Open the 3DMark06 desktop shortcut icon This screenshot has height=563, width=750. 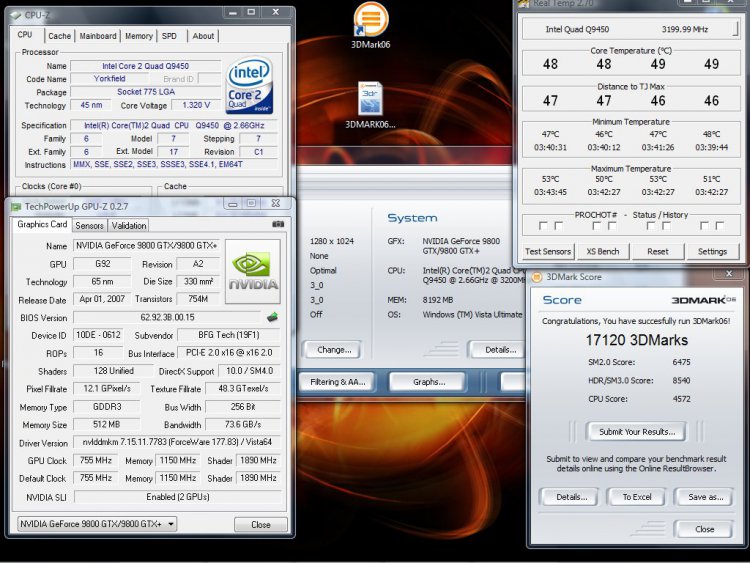point(371,20)
